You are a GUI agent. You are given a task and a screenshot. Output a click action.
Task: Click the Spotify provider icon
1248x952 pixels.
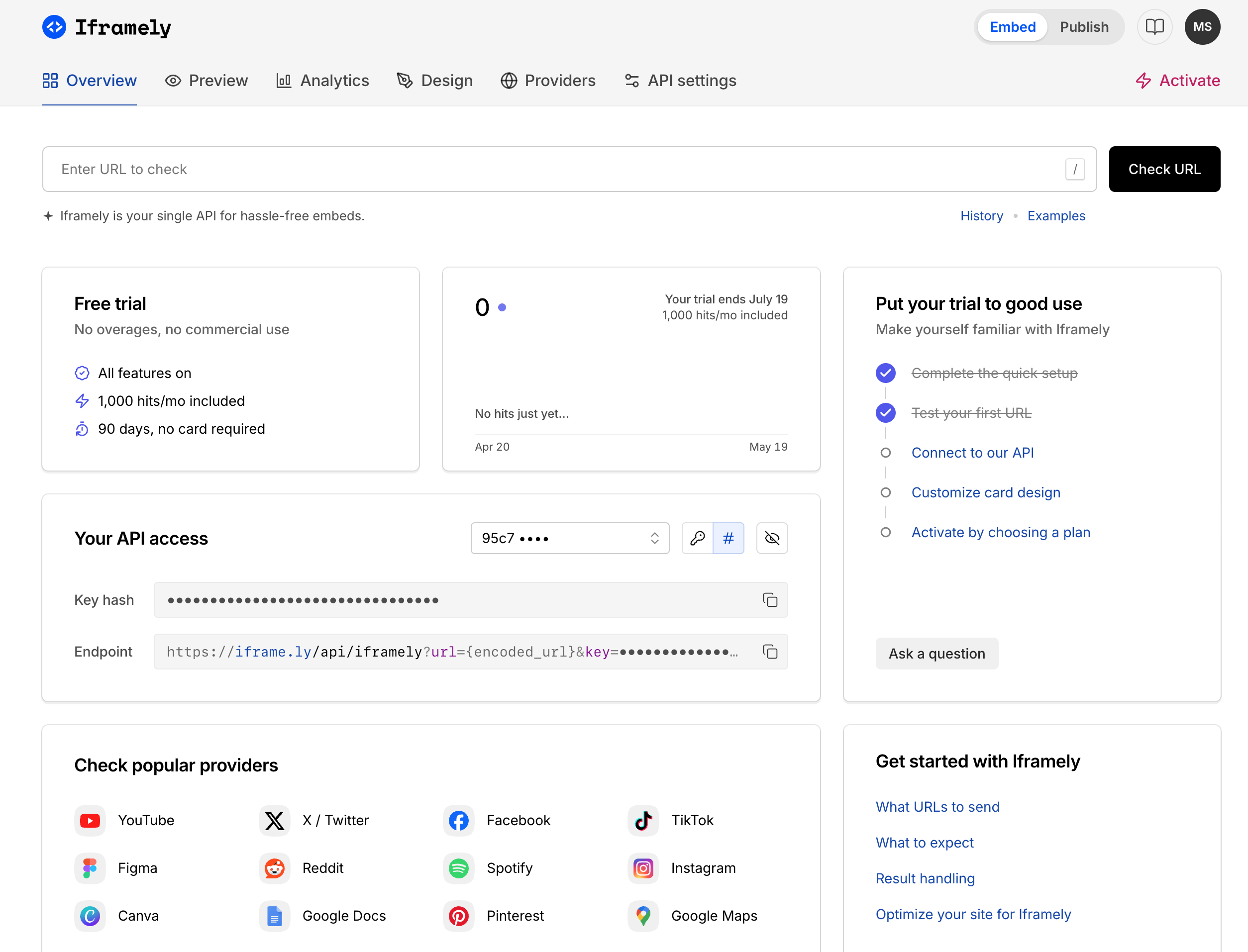[458, 867]
